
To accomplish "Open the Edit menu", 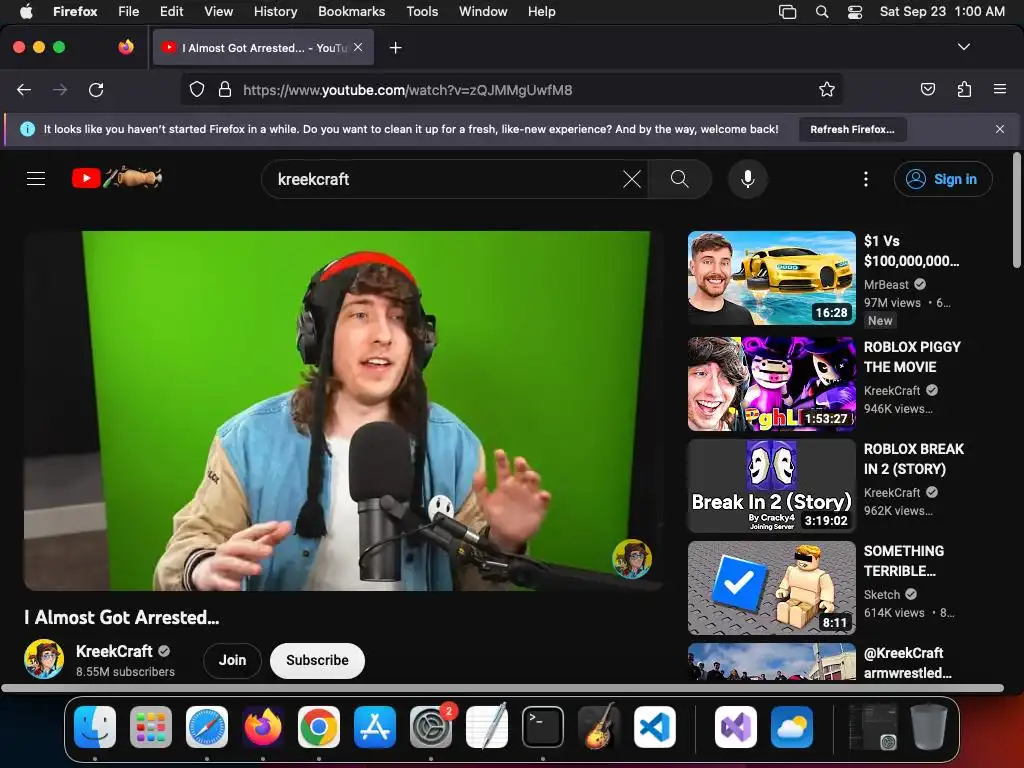I will tap(171, 11).
